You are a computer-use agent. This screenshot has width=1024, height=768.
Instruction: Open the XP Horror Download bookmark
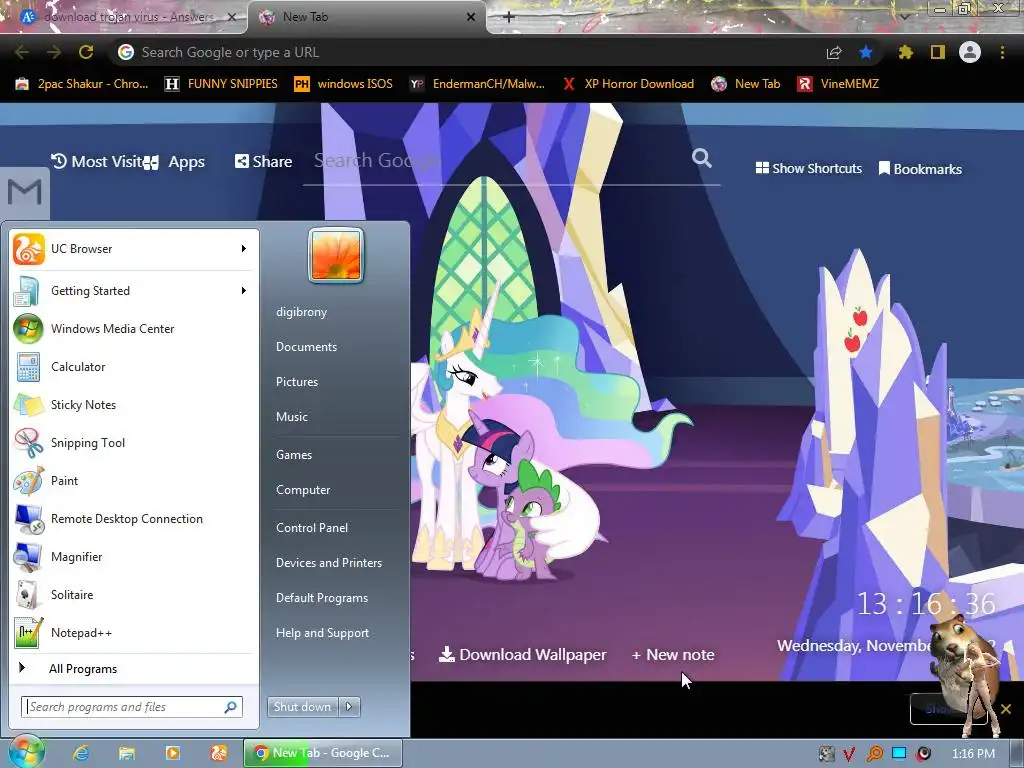pos(628,84)
